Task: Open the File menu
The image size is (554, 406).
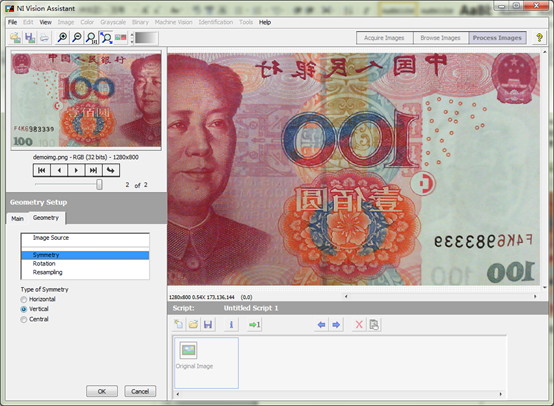Action: click(x=12, y=22)
